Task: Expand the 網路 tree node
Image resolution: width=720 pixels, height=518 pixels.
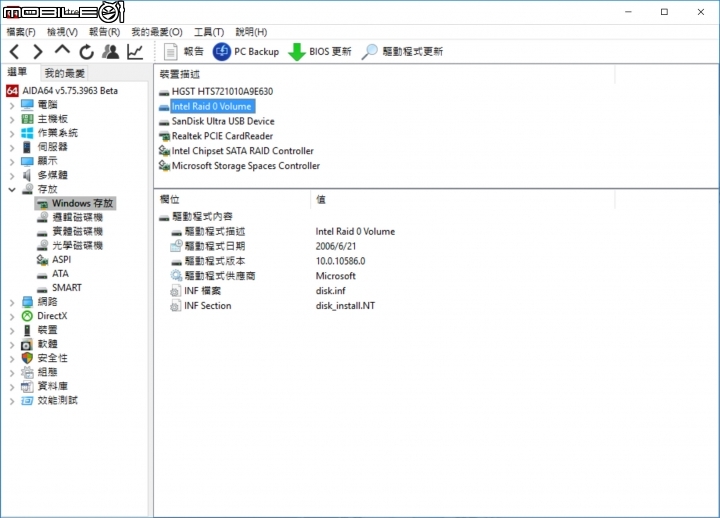Action: (x=12, y=302)
